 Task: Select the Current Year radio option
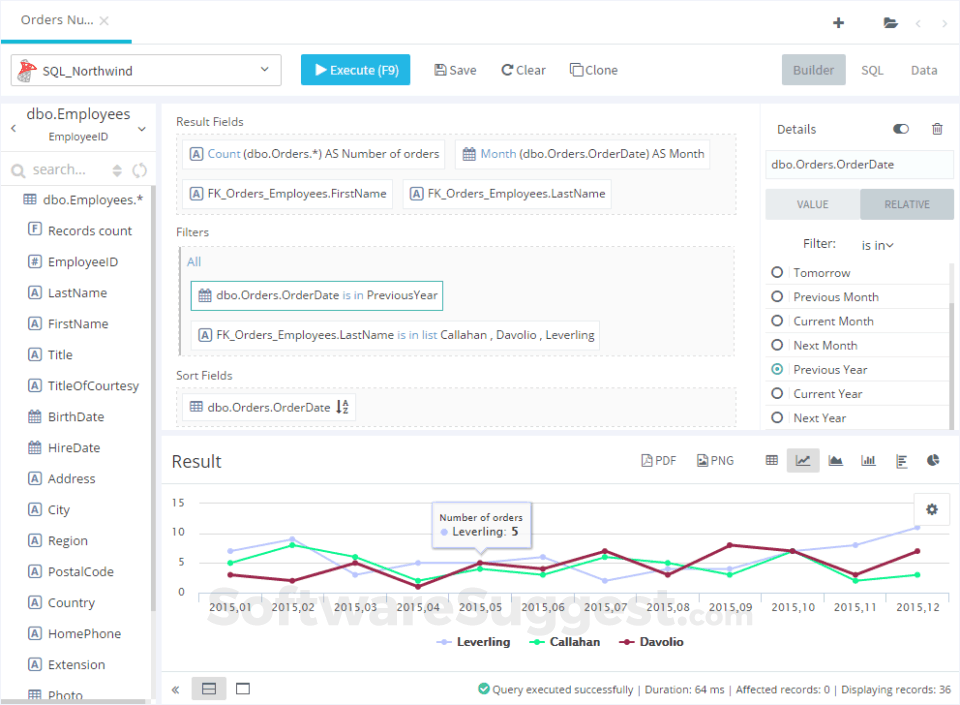coord(777,394)
